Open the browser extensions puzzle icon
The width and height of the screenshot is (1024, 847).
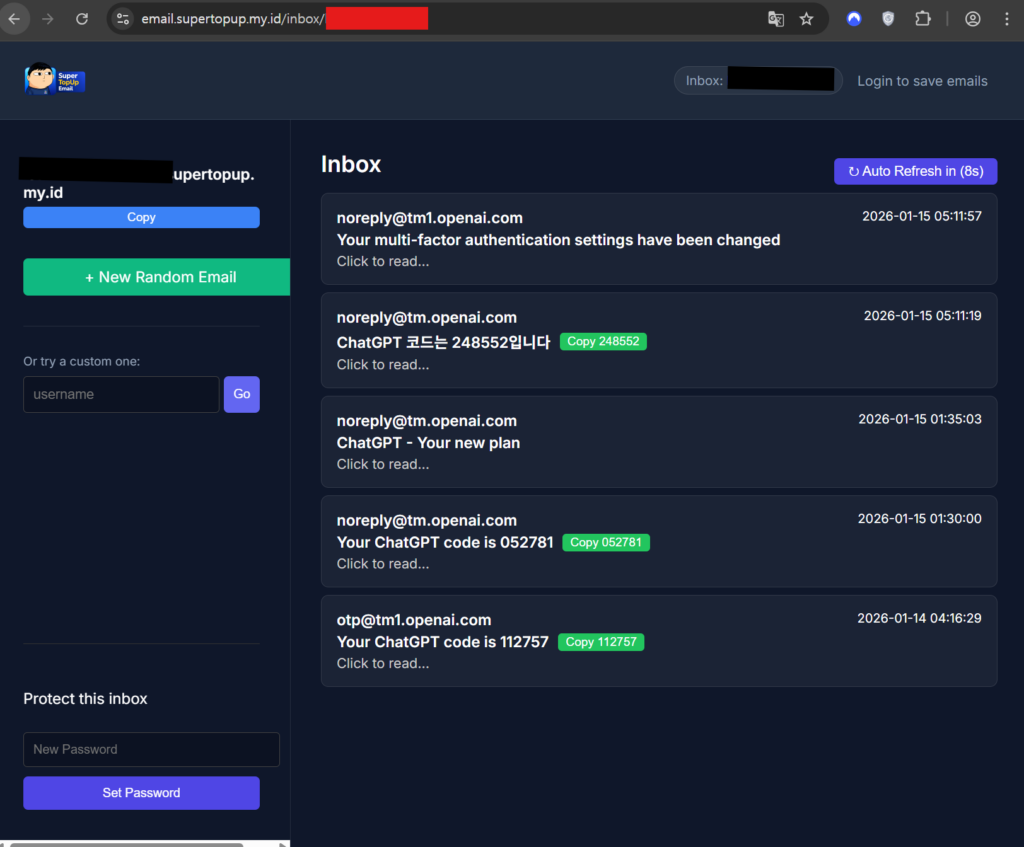coord(923,19)
